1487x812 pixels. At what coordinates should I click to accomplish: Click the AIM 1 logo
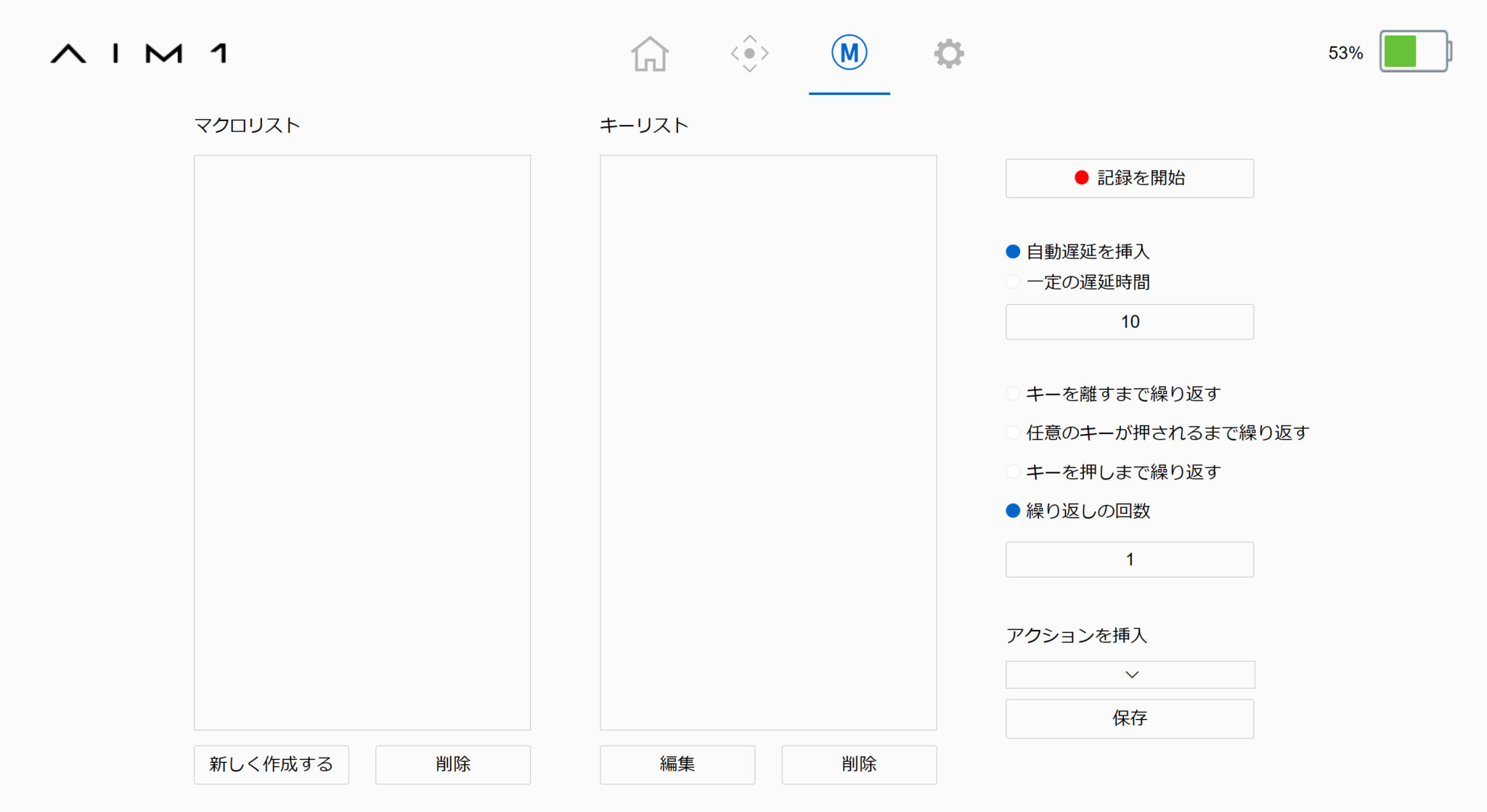pyautogui.click(x=139, y=53)
